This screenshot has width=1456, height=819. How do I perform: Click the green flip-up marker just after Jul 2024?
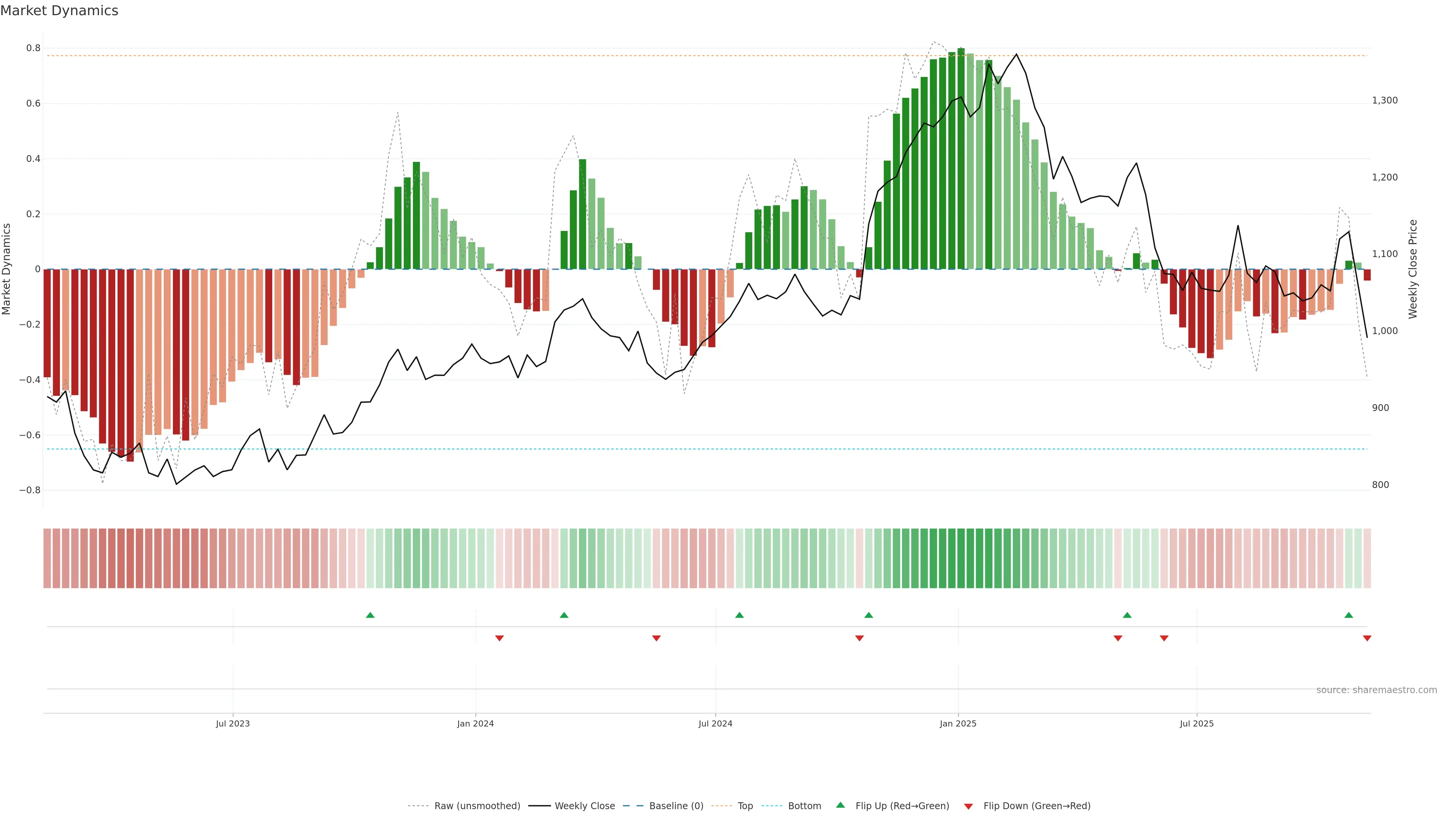coord(739,615)
